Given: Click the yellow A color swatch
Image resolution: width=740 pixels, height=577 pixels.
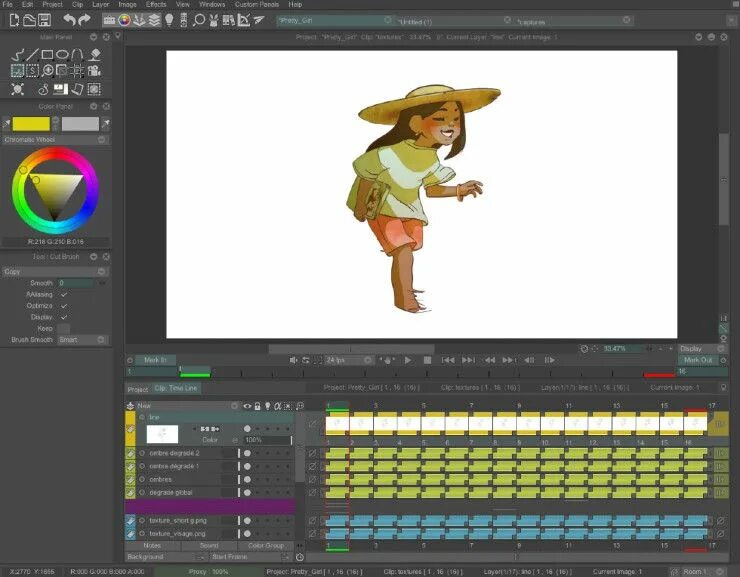Looking at the screenshot, I should 31,124.
